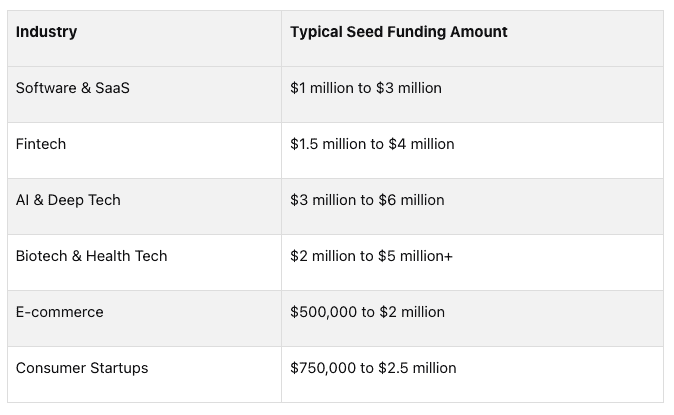The image size is (674, 415).
Task: Click the $1 million to $3 million cell
Action: tap(365, 88)
